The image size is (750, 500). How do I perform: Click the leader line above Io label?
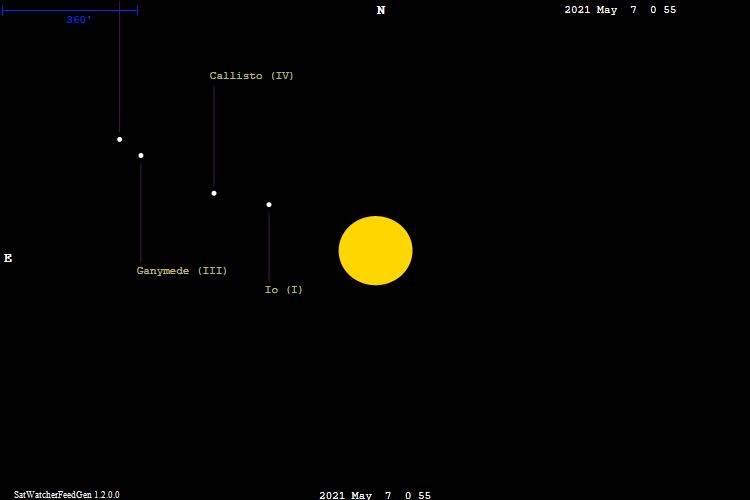pyautogui.click(x=269, y=245)
